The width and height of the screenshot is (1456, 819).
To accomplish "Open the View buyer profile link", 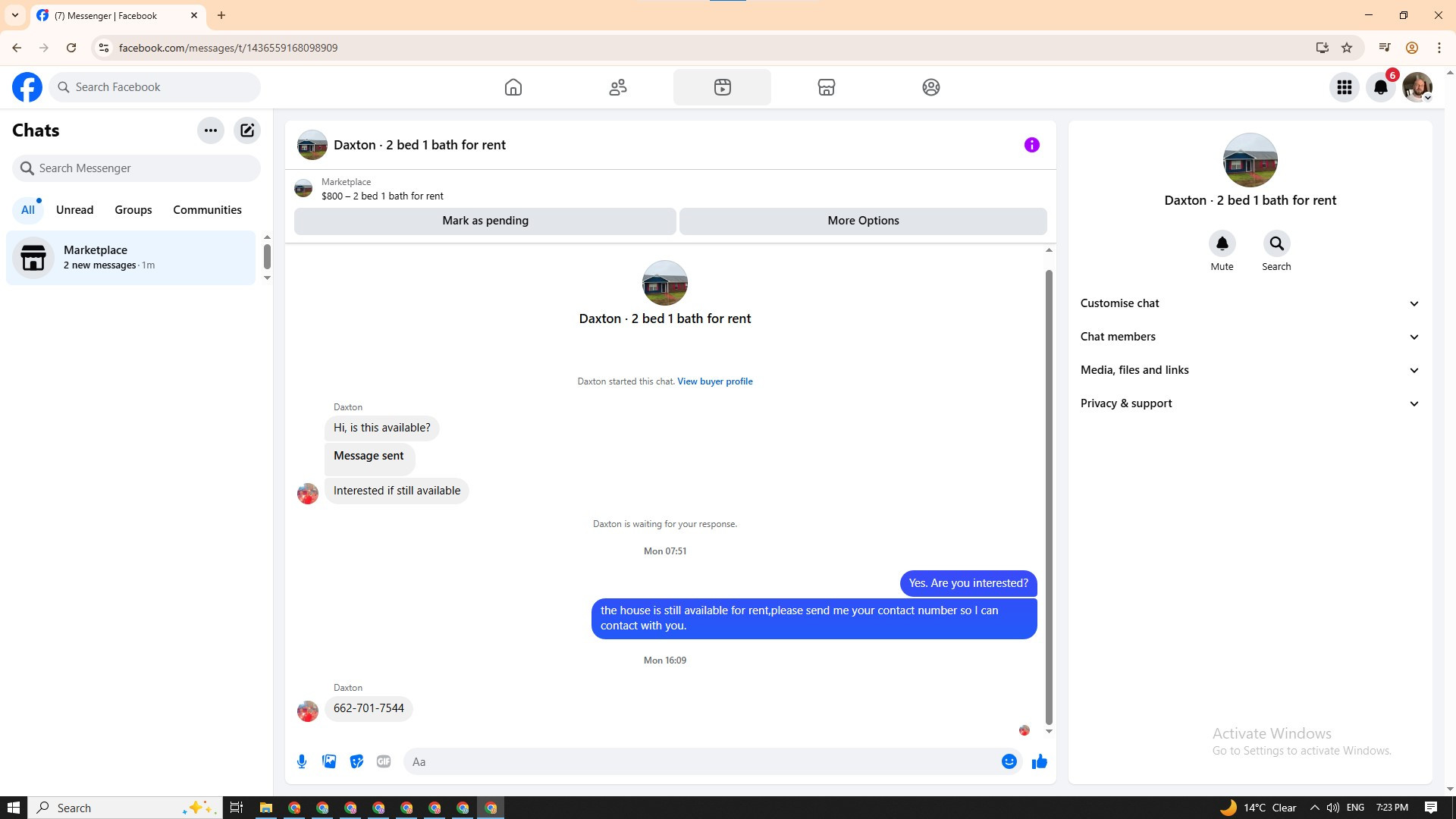I will click(714, 381).
